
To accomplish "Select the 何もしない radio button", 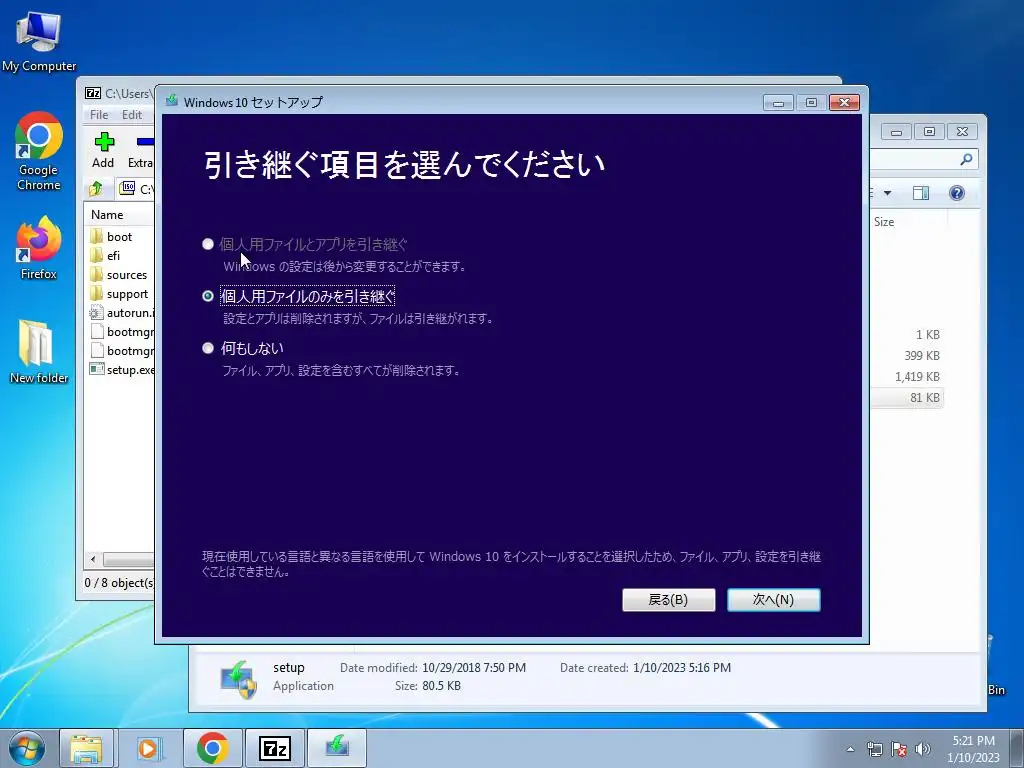I will click(208, 348).
